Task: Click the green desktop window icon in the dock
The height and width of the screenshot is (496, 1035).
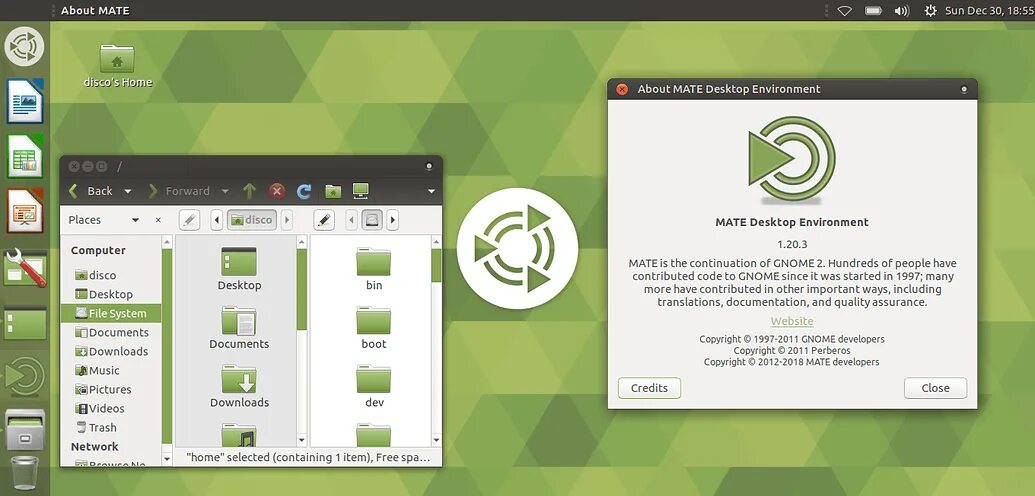Action: coord(25,323)
